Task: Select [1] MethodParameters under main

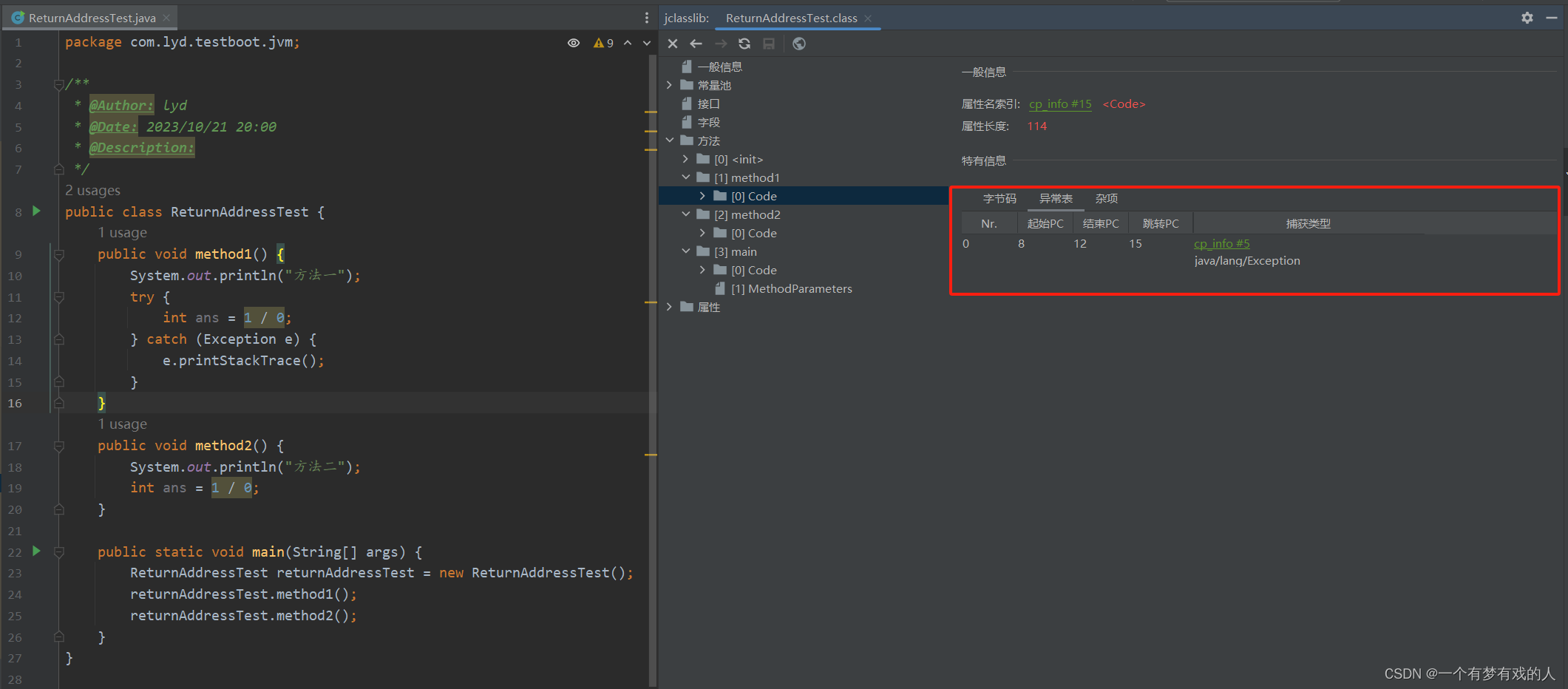Action: (791, 288)
